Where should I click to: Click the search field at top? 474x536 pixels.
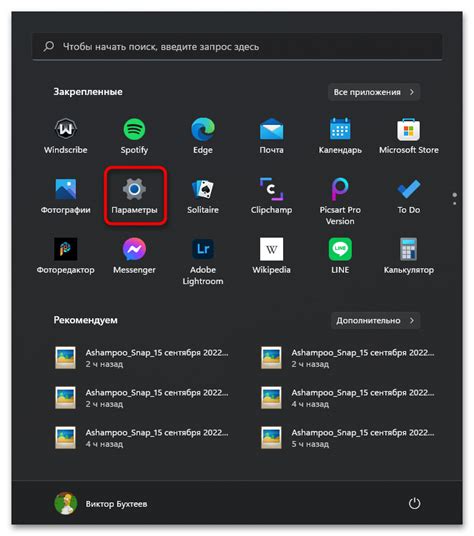pyautogui.click(x=237, y=46)
